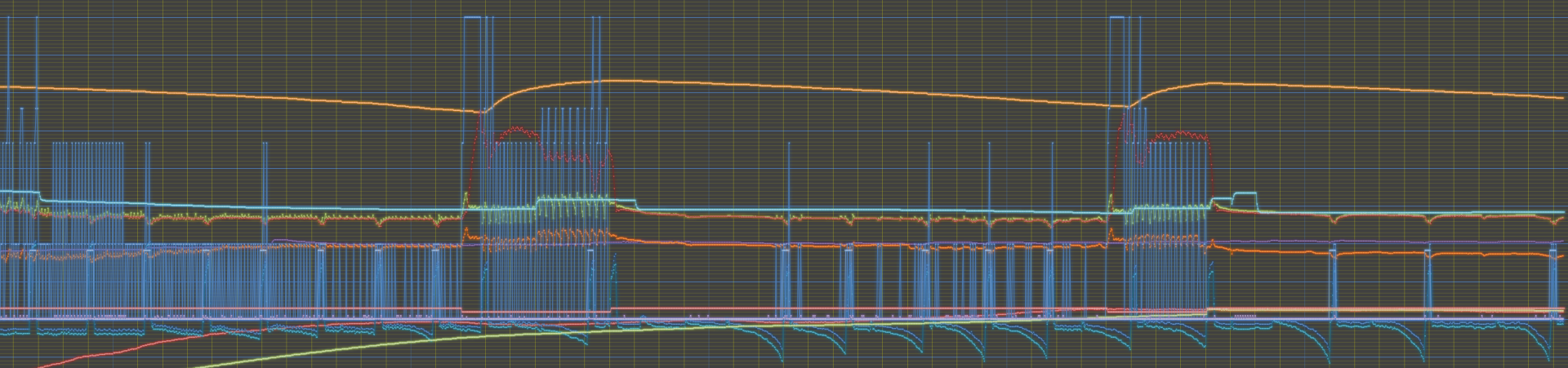Select the orange curve's lowest point before first rise
1568x368 pixels.
(x=480, y=113)
